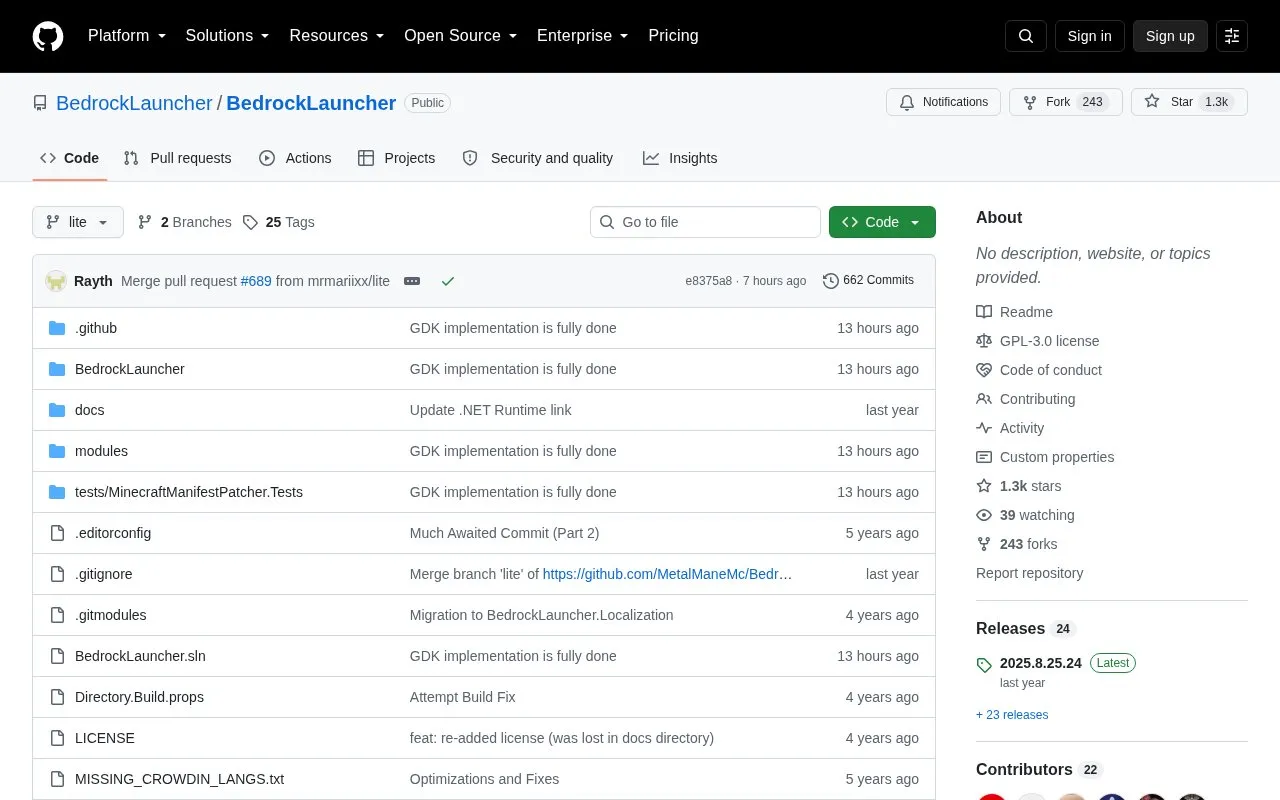
Task: Open the 662 Commits history
Action: (868, 281)
